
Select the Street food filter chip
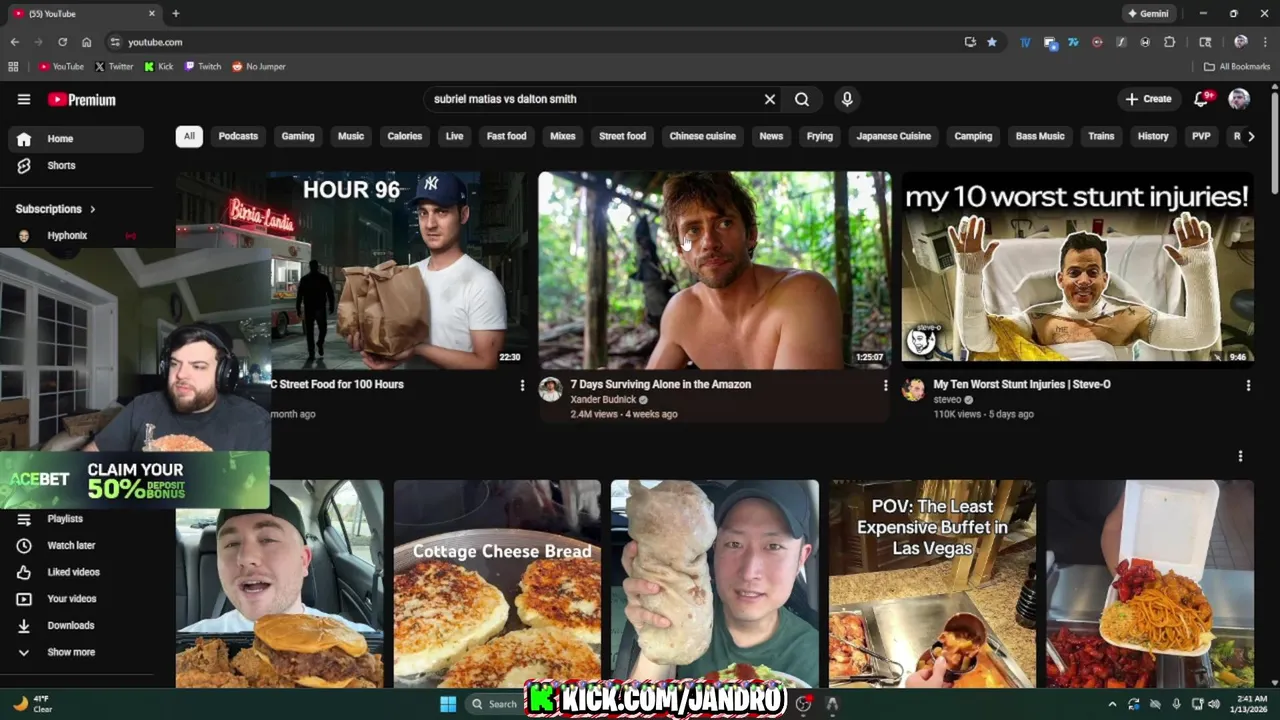coord(622,136)
